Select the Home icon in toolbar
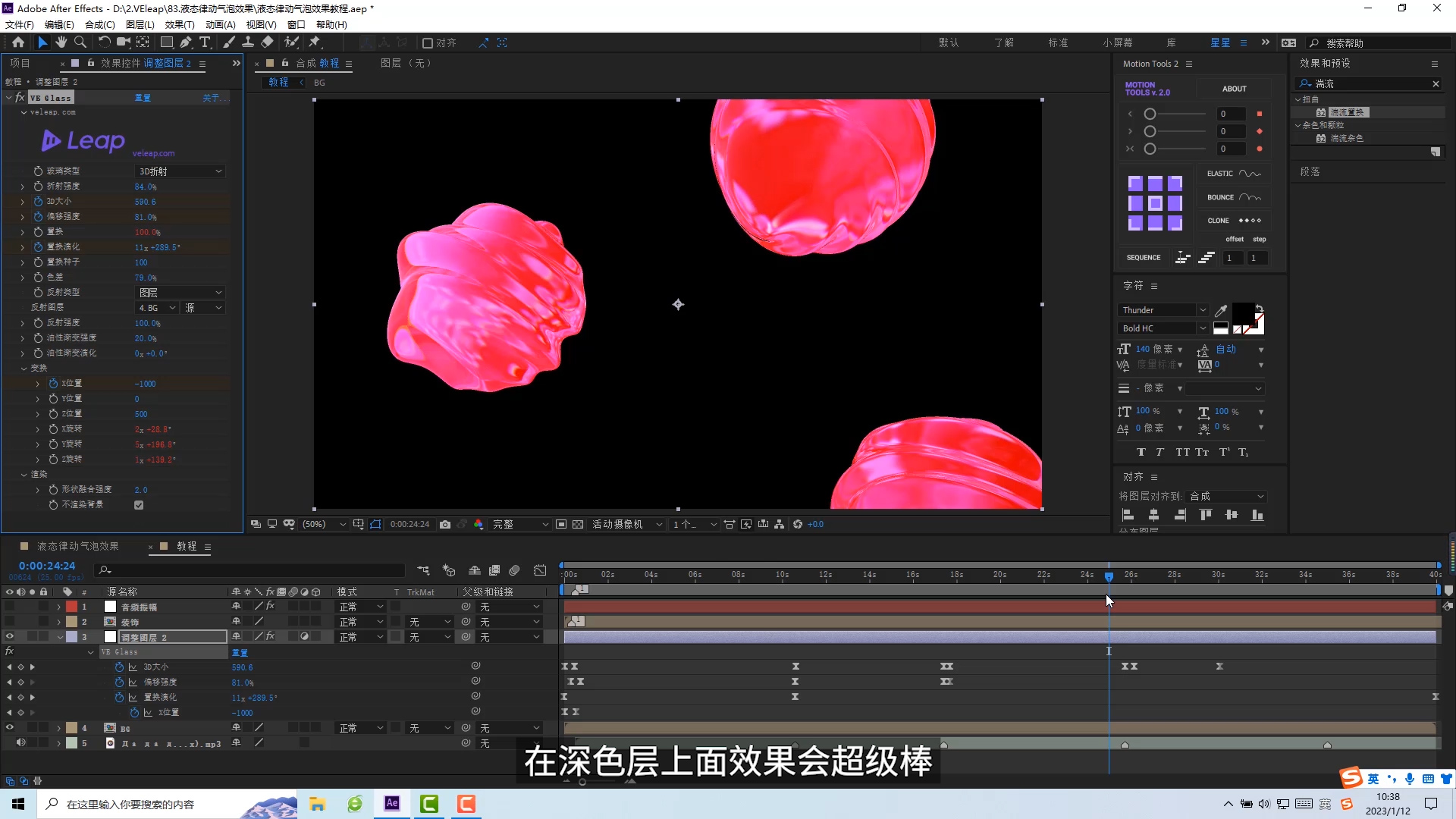Screen dimensions: 1456x819 (18, 42)
